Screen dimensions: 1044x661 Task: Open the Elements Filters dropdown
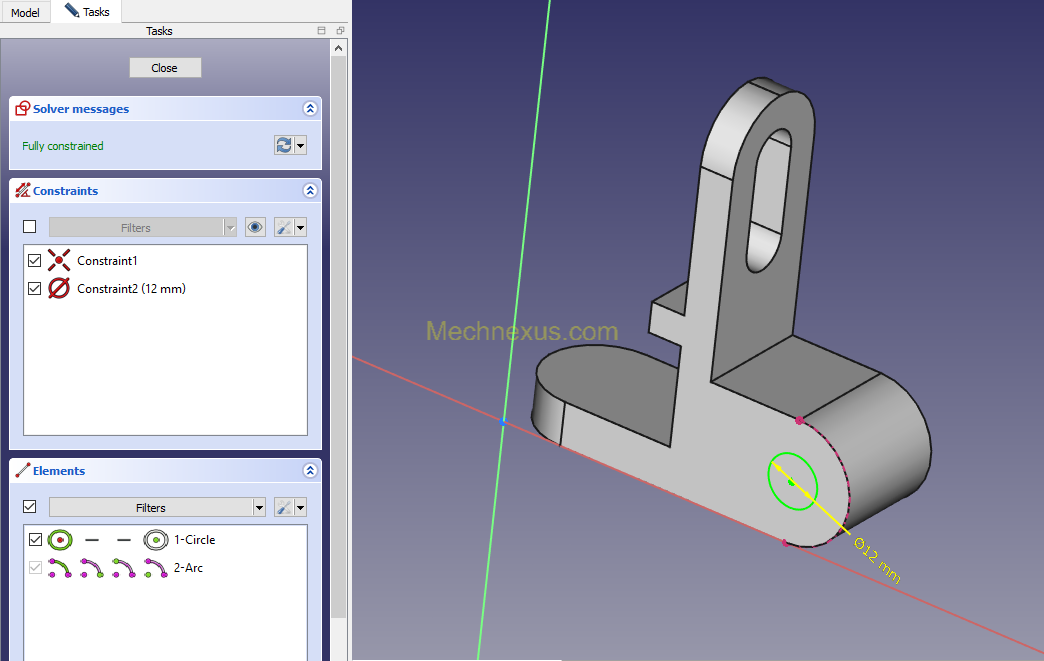pos(158,508)
